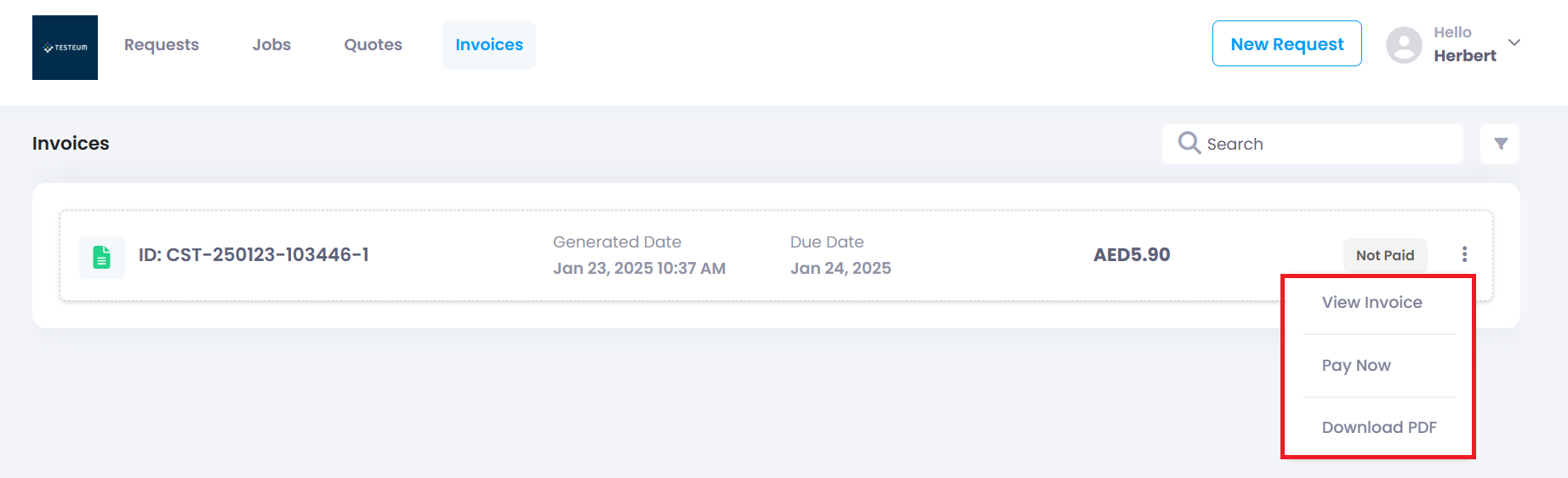This screenshot has height=478, width=1568.
Task: Click the user avatar icon
Action: pyautogui.click(x=1404, y=45)
